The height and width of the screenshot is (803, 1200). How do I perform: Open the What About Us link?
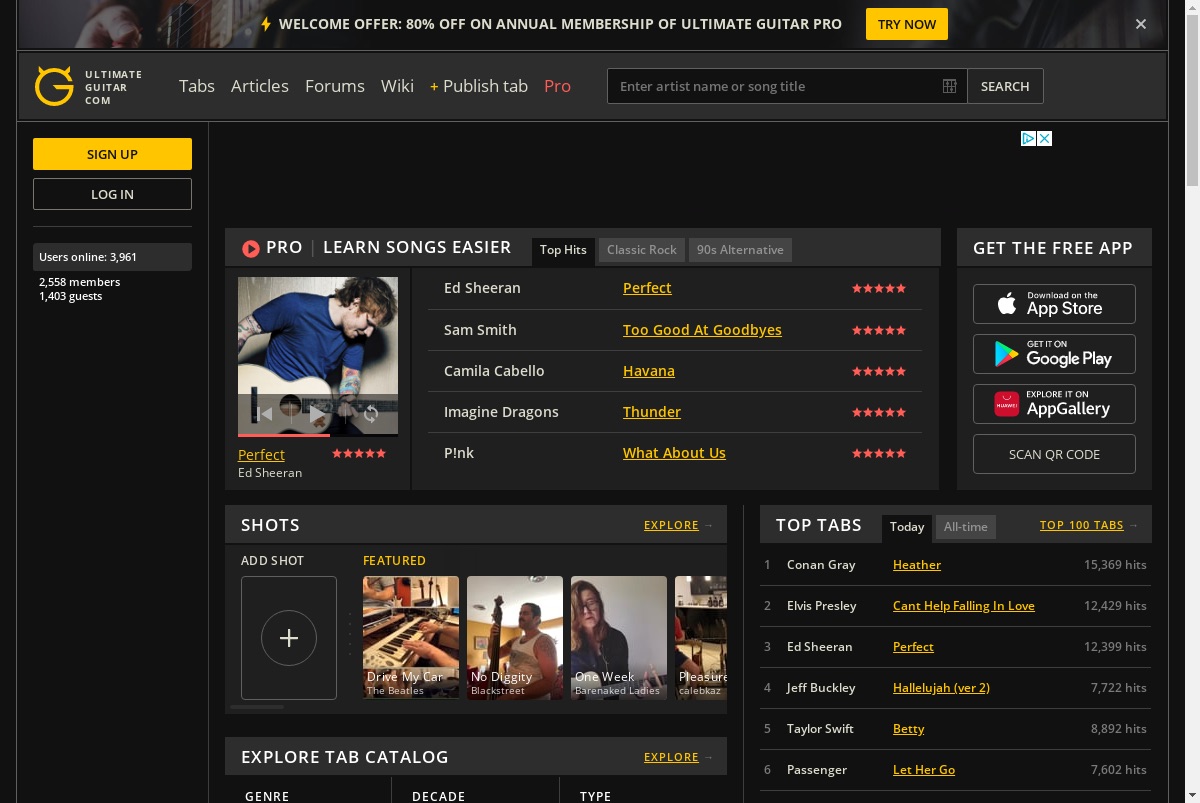coord(674,453)
